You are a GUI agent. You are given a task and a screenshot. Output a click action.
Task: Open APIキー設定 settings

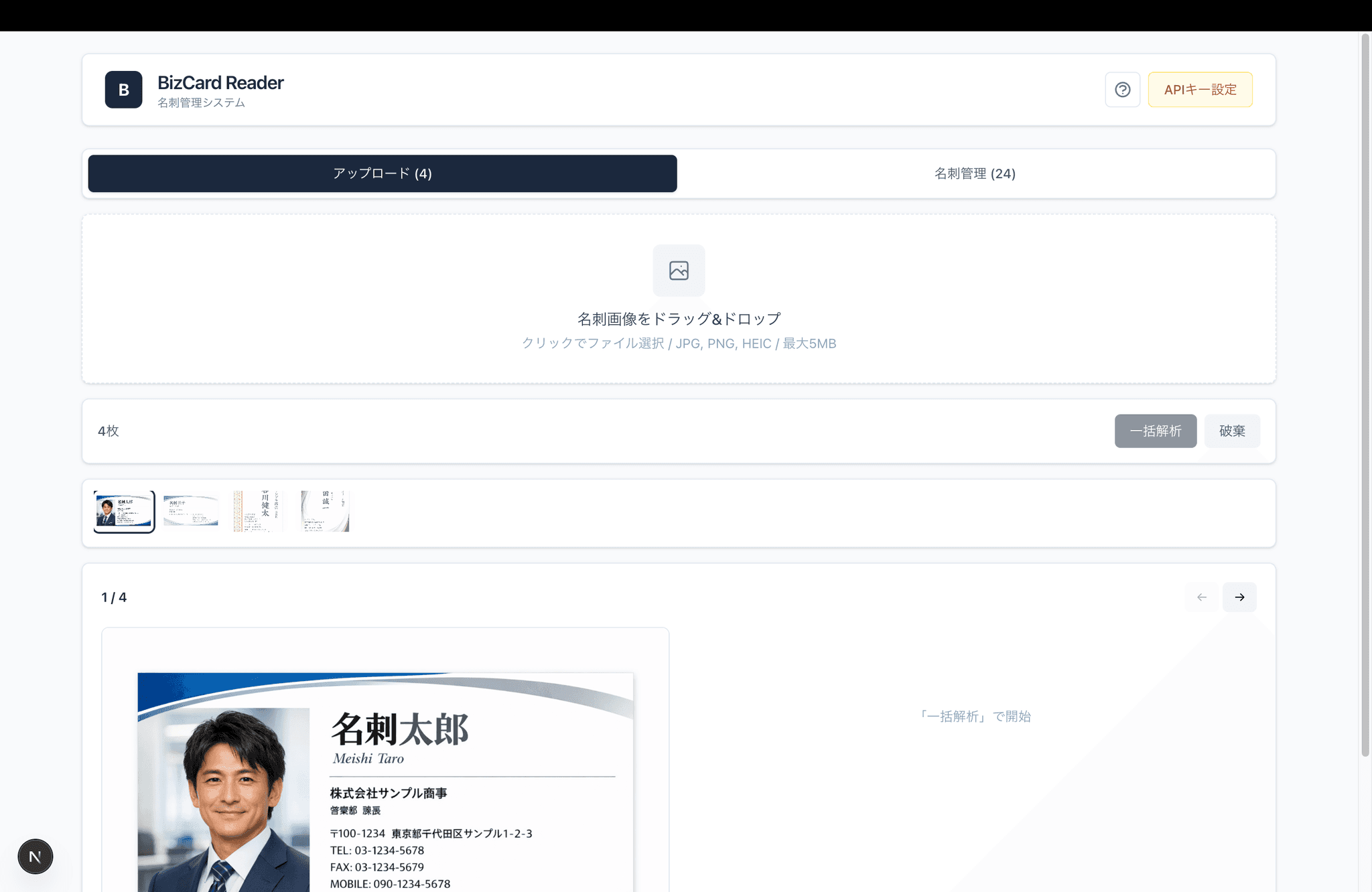[1200, 89]
